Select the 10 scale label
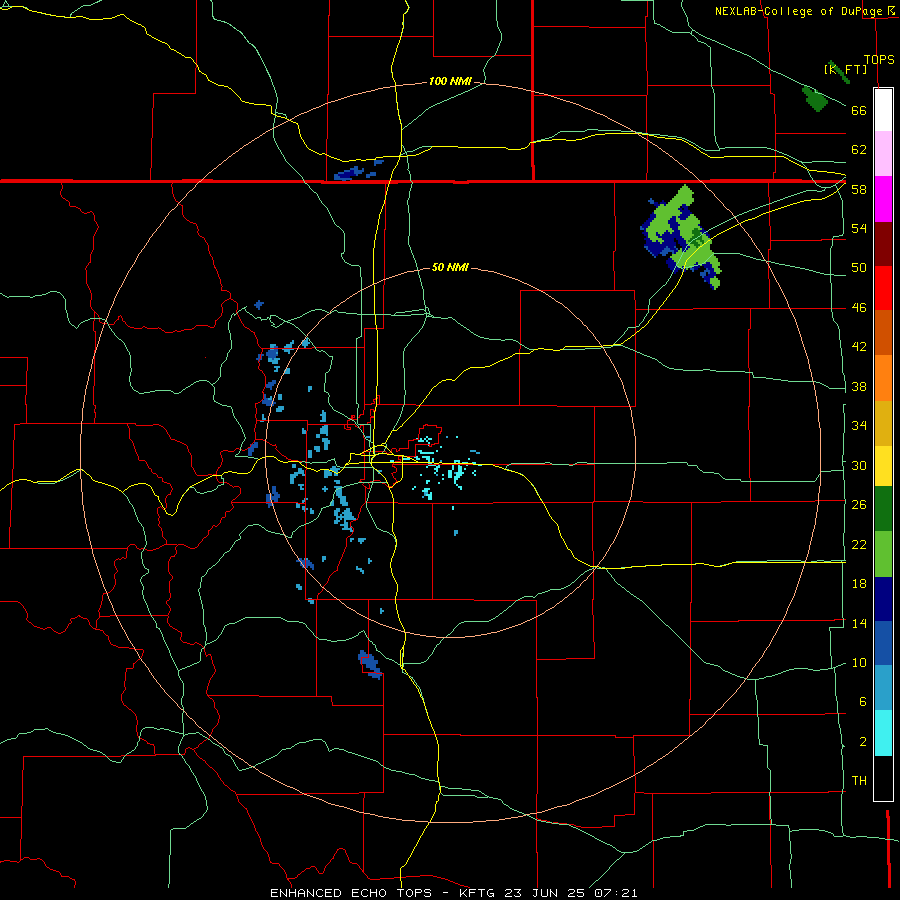Screen dimensions: 900x900 click(859, 662)
